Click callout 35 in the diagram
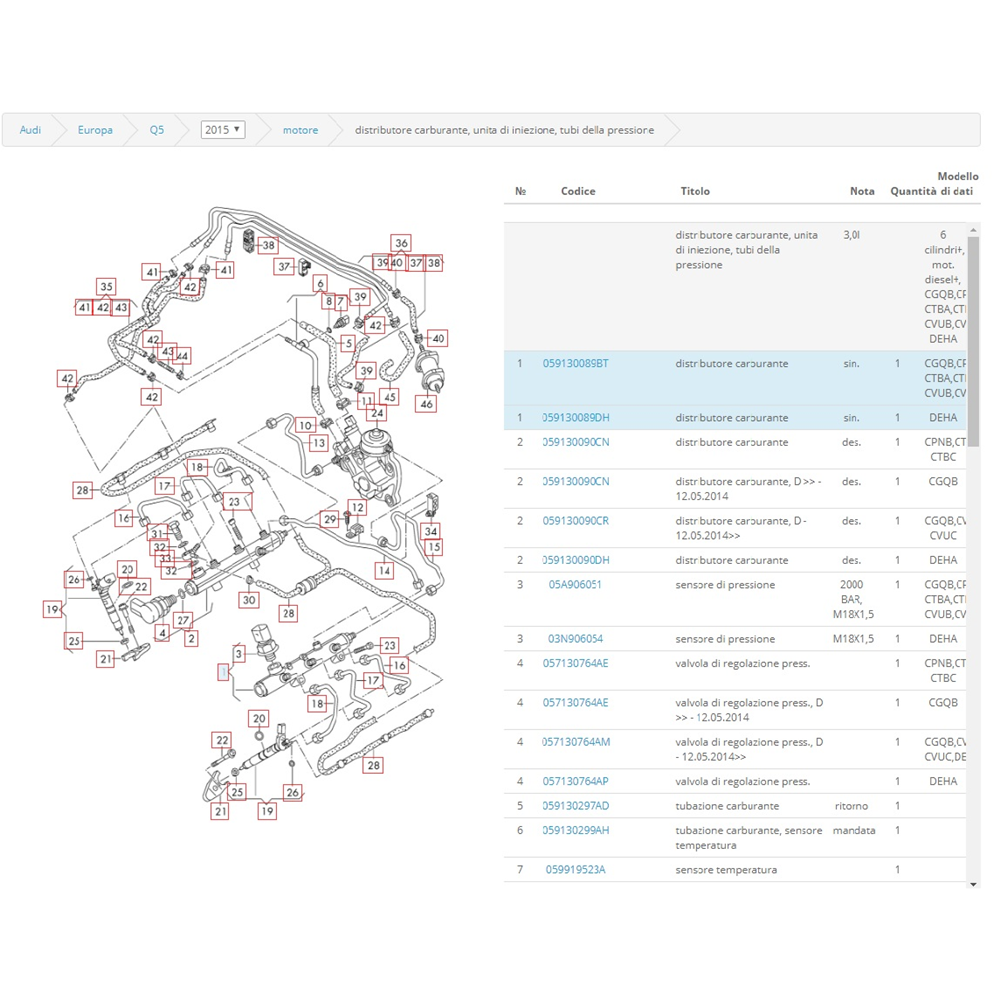 pos(106,287)
